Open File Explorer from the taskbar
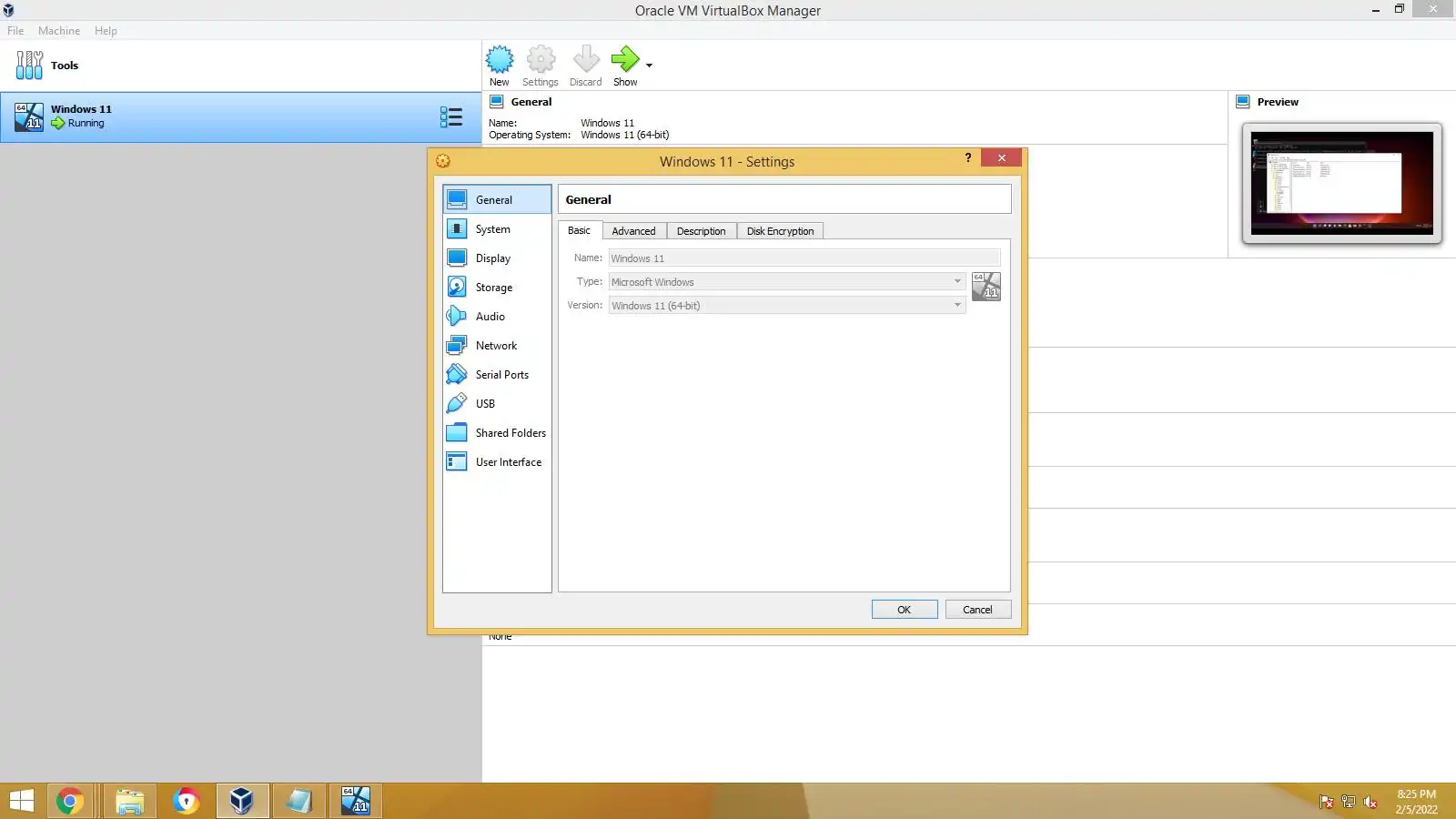This screenshot has width=1456, height=819. tap(130, 801)
